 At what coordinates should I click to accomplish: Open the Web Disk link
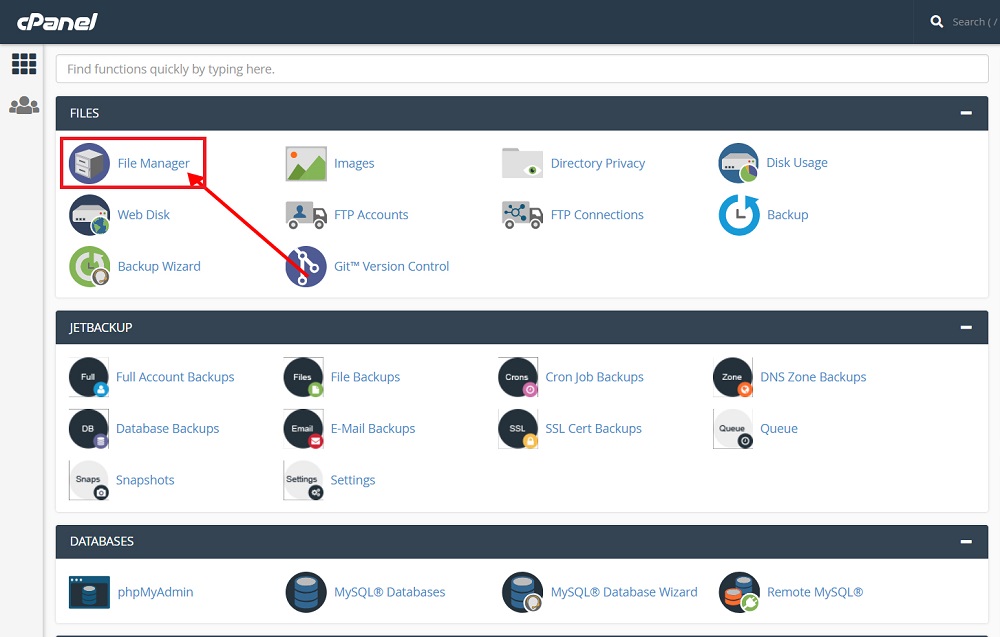click(144, 215)
